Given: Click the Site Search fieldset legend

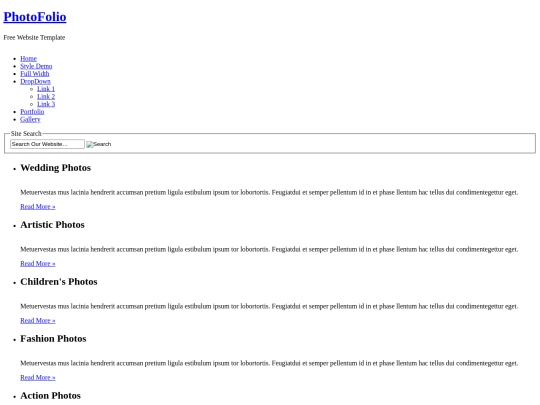Looking at the screenshot, I should (x=26, y=133).
